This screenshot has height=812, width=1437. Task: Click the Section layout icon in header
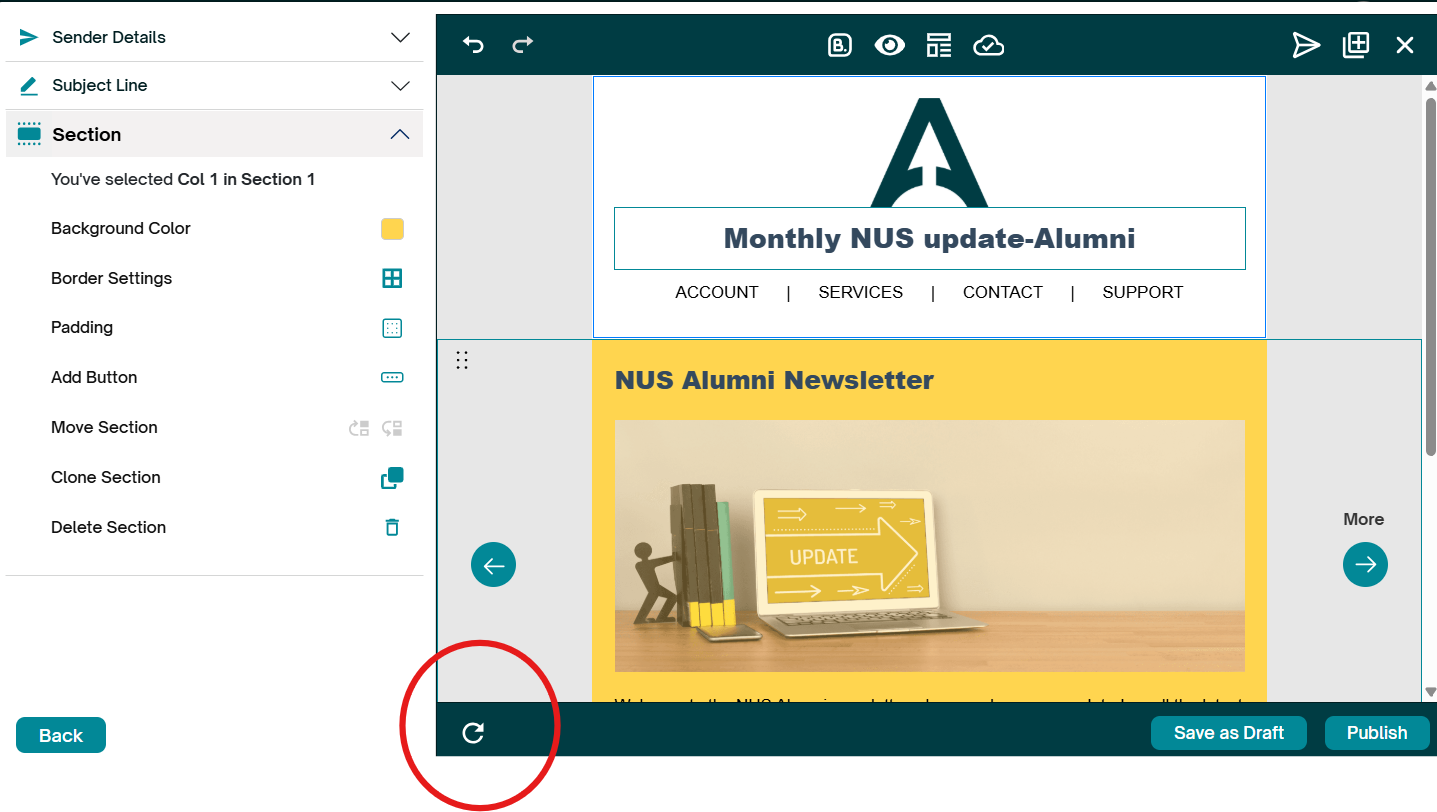[x=29, y=134]
